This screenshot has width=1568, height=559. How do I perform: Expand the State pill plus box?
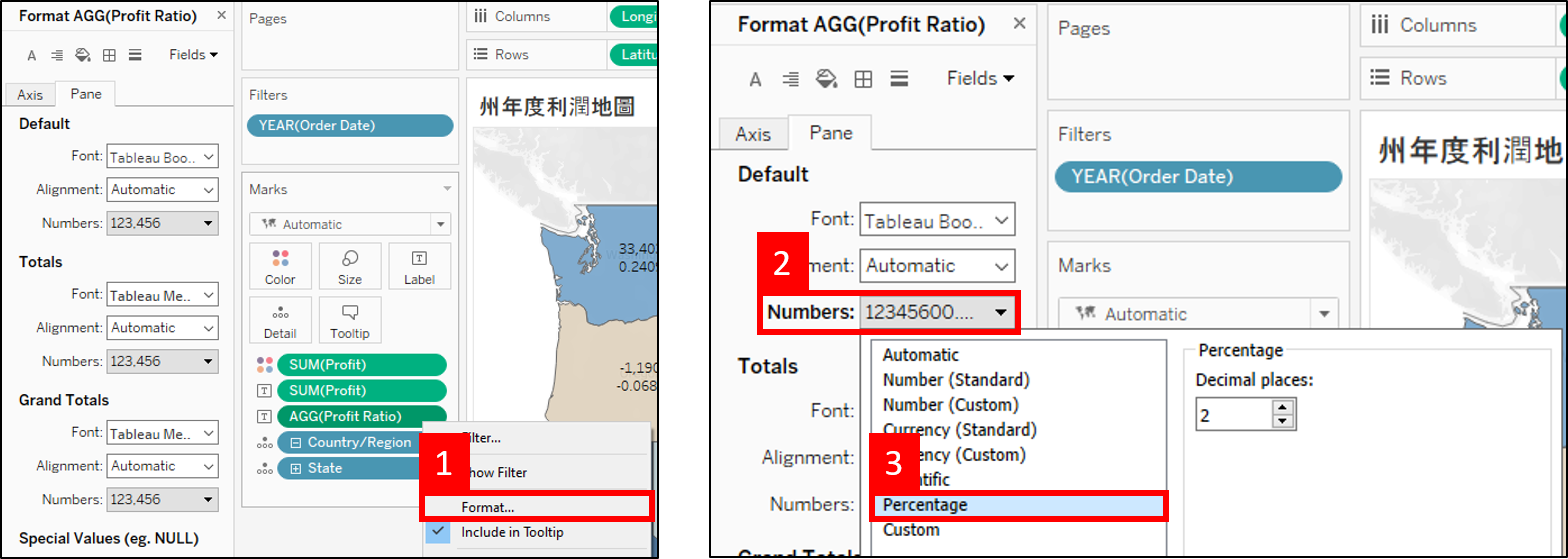(295, 469)
